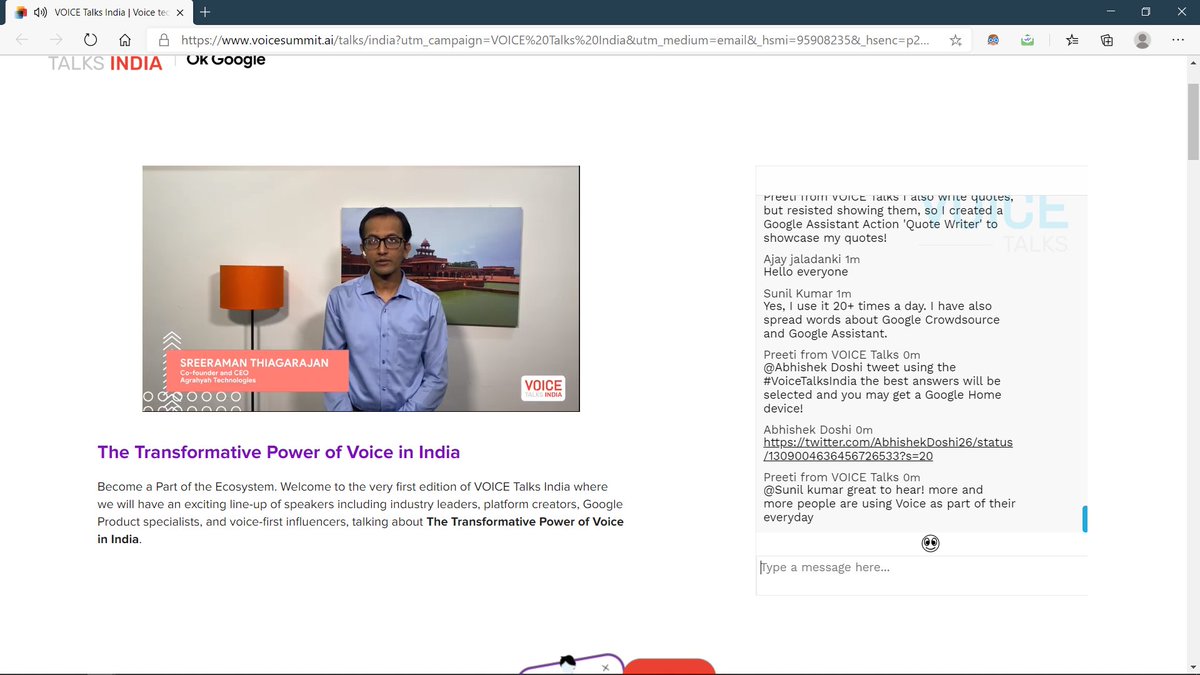This screenshot has height=675, width=1200.
Task: Open Abhishek Doshi's Twitter status link
Action: 887,448
